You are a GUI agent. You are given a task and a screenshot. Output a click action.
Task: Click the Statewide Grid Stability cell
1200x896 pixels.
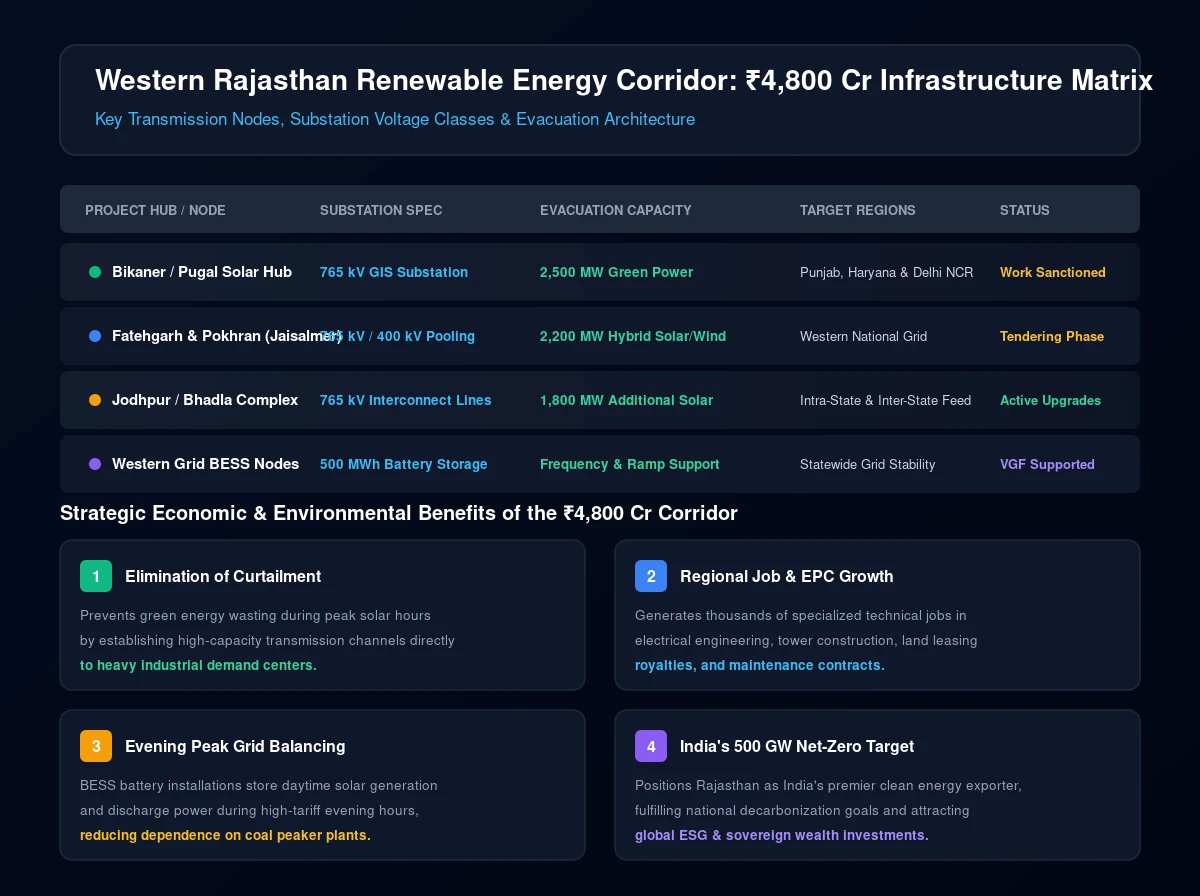click(x=867, y=464)
